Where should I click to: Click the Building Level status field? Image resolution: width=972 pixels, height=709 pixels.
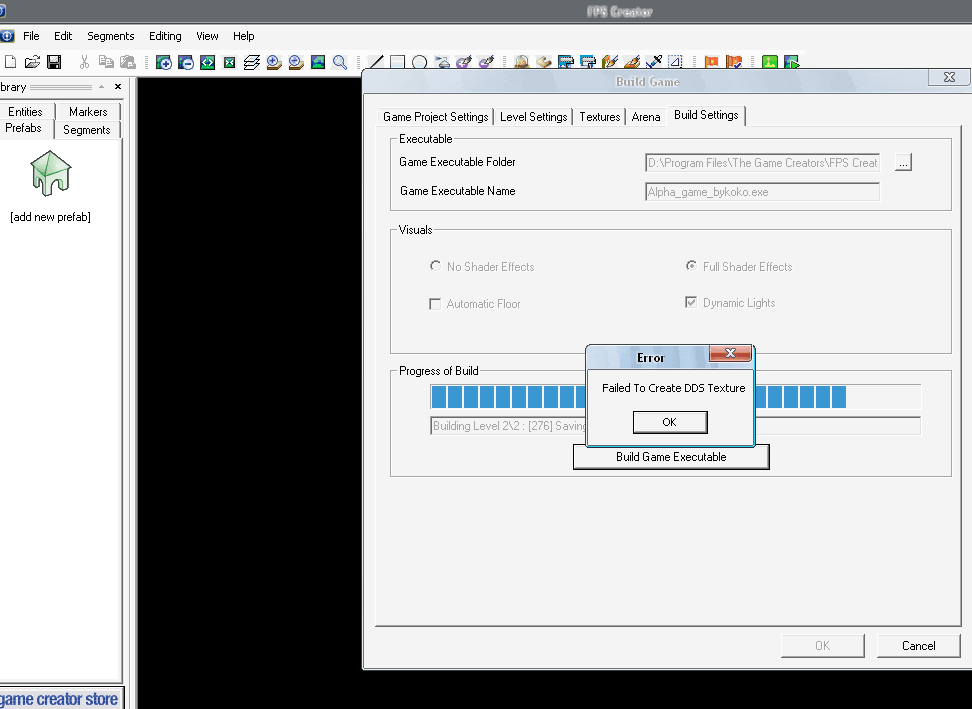(675, 426)
